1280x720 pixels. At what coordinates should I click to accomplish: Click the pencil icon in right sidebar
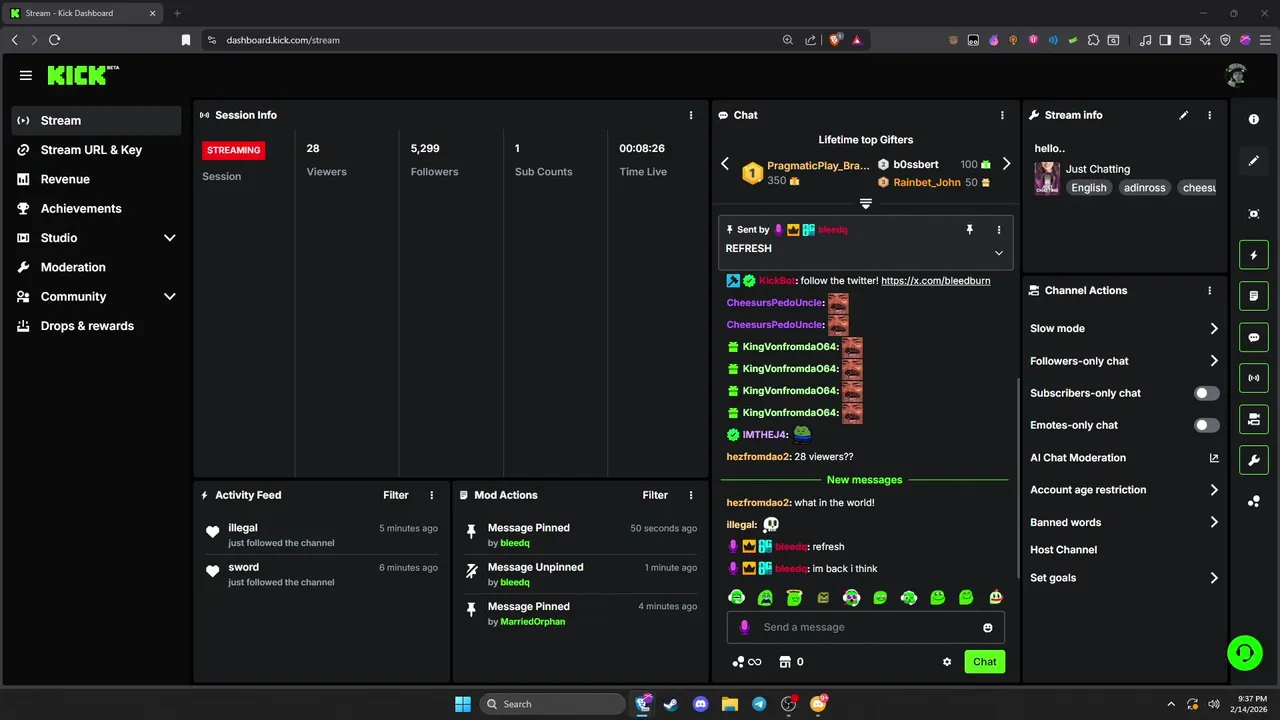pyautogui.click(x=1254, y=160)
